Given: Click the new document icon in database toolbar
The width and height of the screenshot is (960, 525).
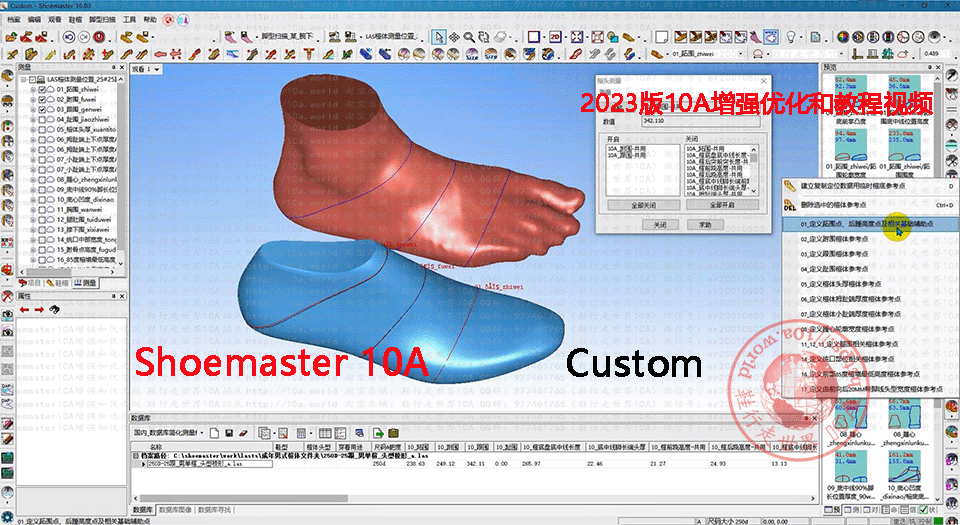Looking at the screenshot, I should 214,433.
